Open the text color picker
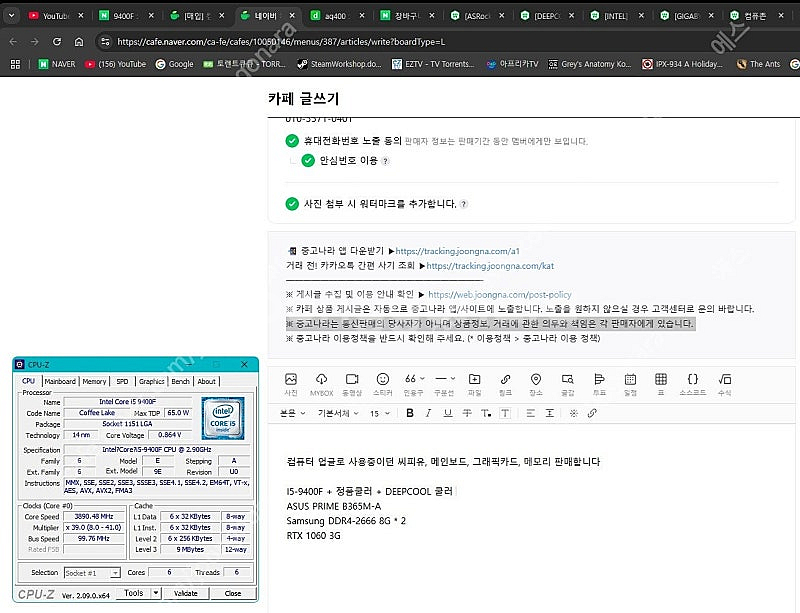 [x=486, y=413]
